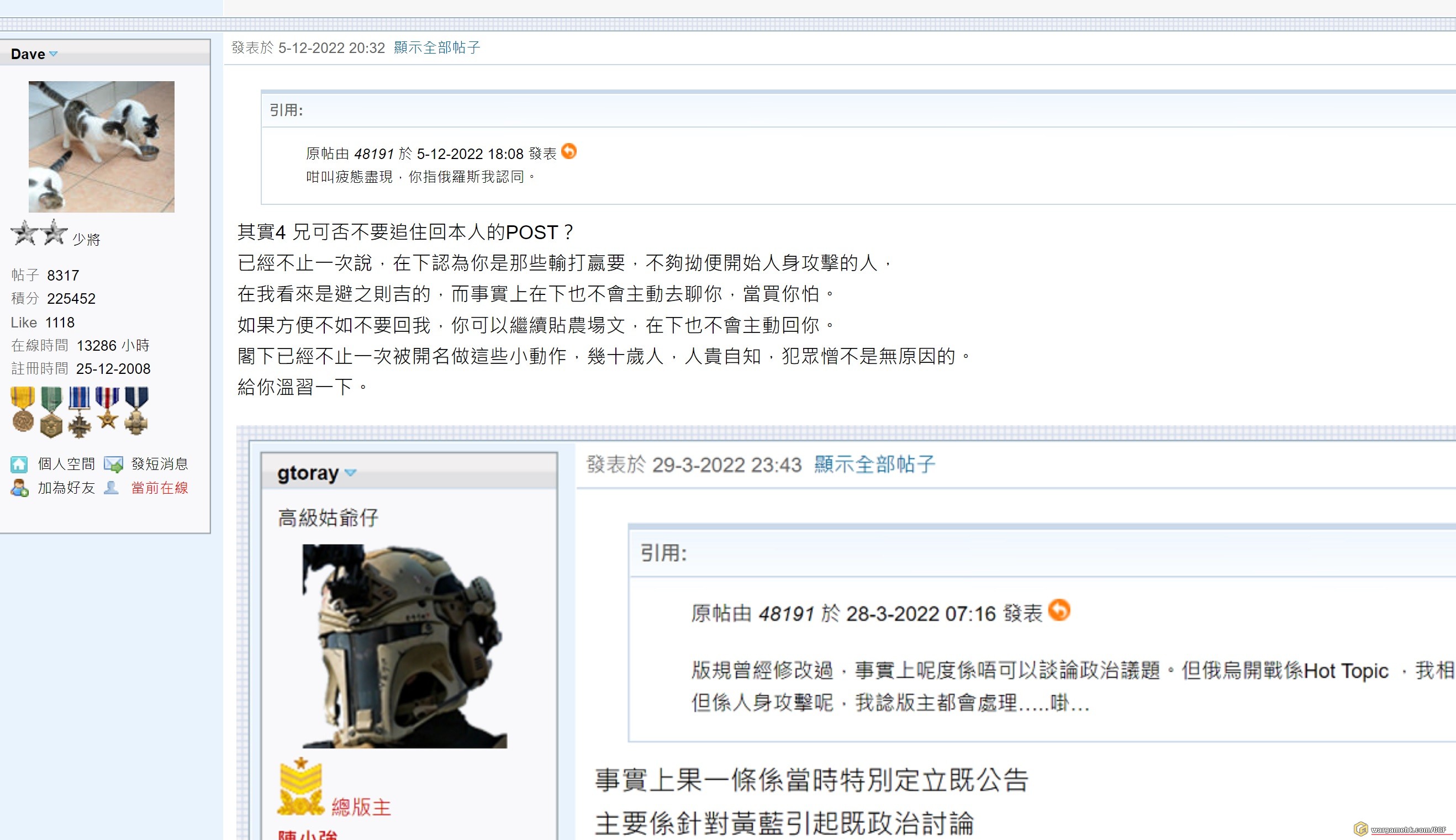Click orange quote-jump arrow beside 18:08 post
1456x840 pixels.
(x=569, y=151)
